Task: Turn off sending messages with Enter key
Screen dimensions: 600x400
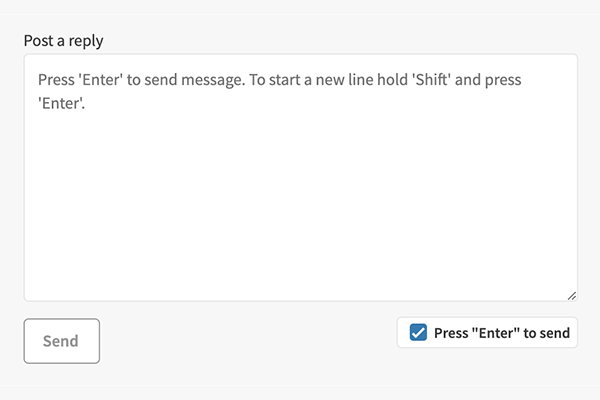Action: [419, 333]
